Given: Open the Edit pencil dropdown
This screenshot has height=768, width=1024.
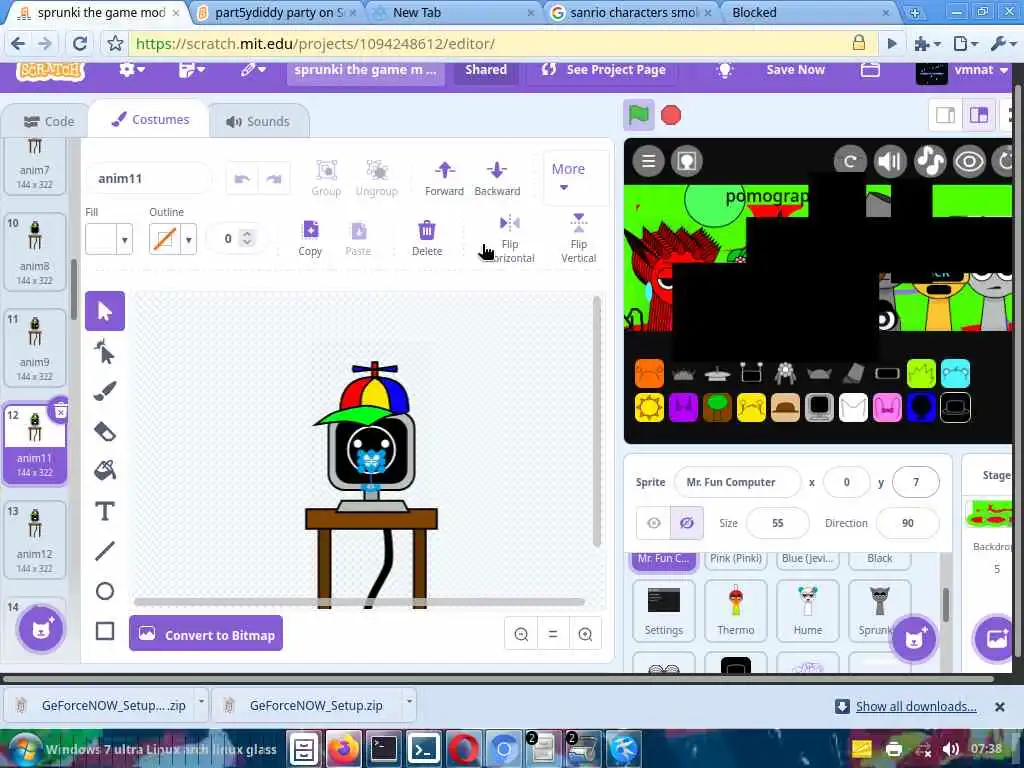Looking at the screenshot, I should click(x=253, y=70).
